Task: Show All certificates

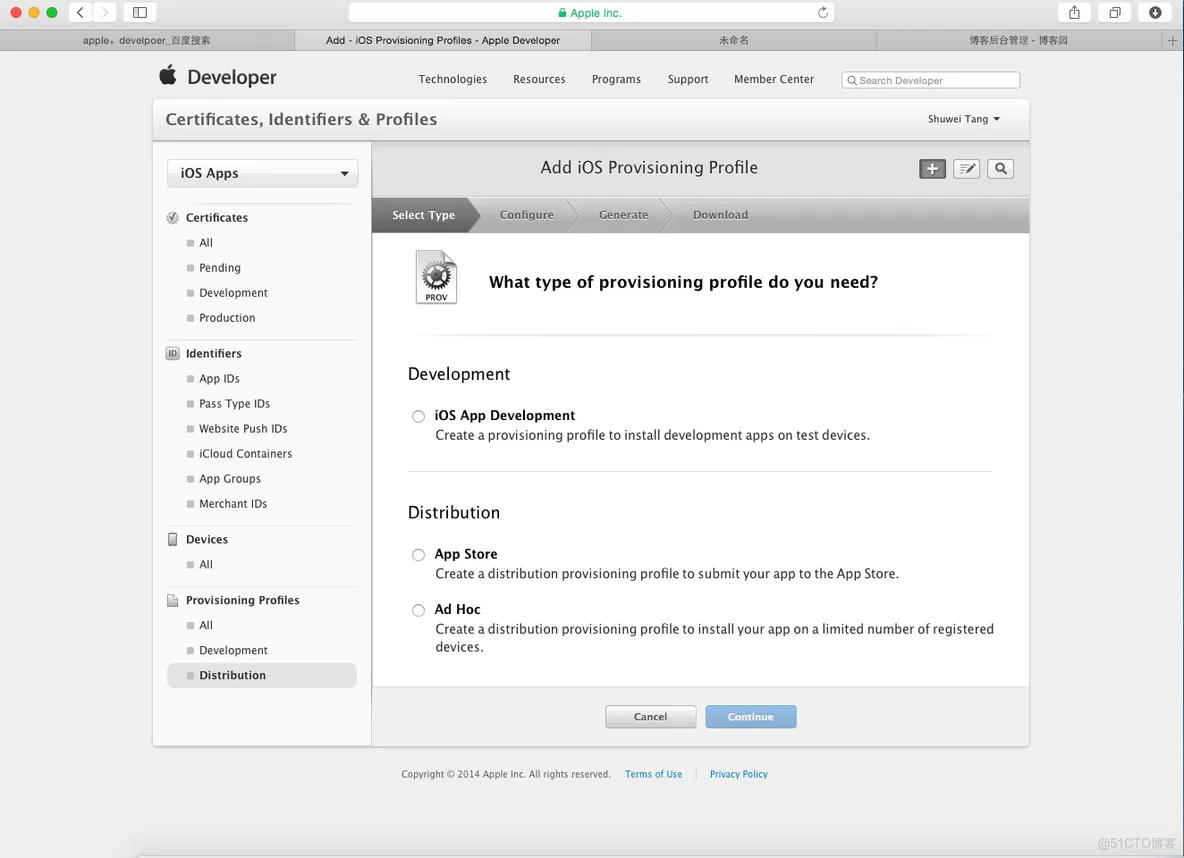Action: (x=206, y=243)
